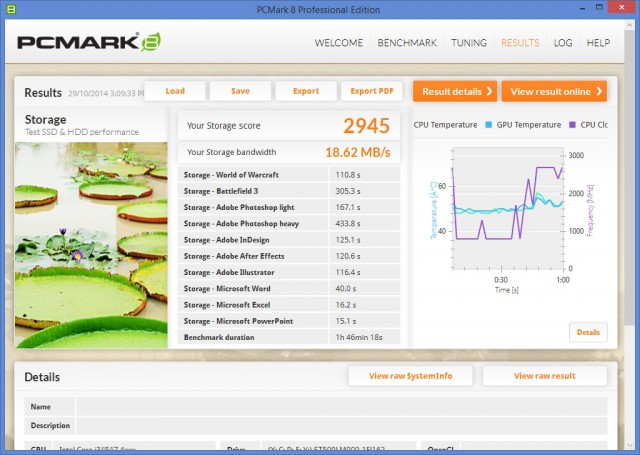Click the water lily storage thumbnail image
The image size is (640, 455).
point(91,245)
